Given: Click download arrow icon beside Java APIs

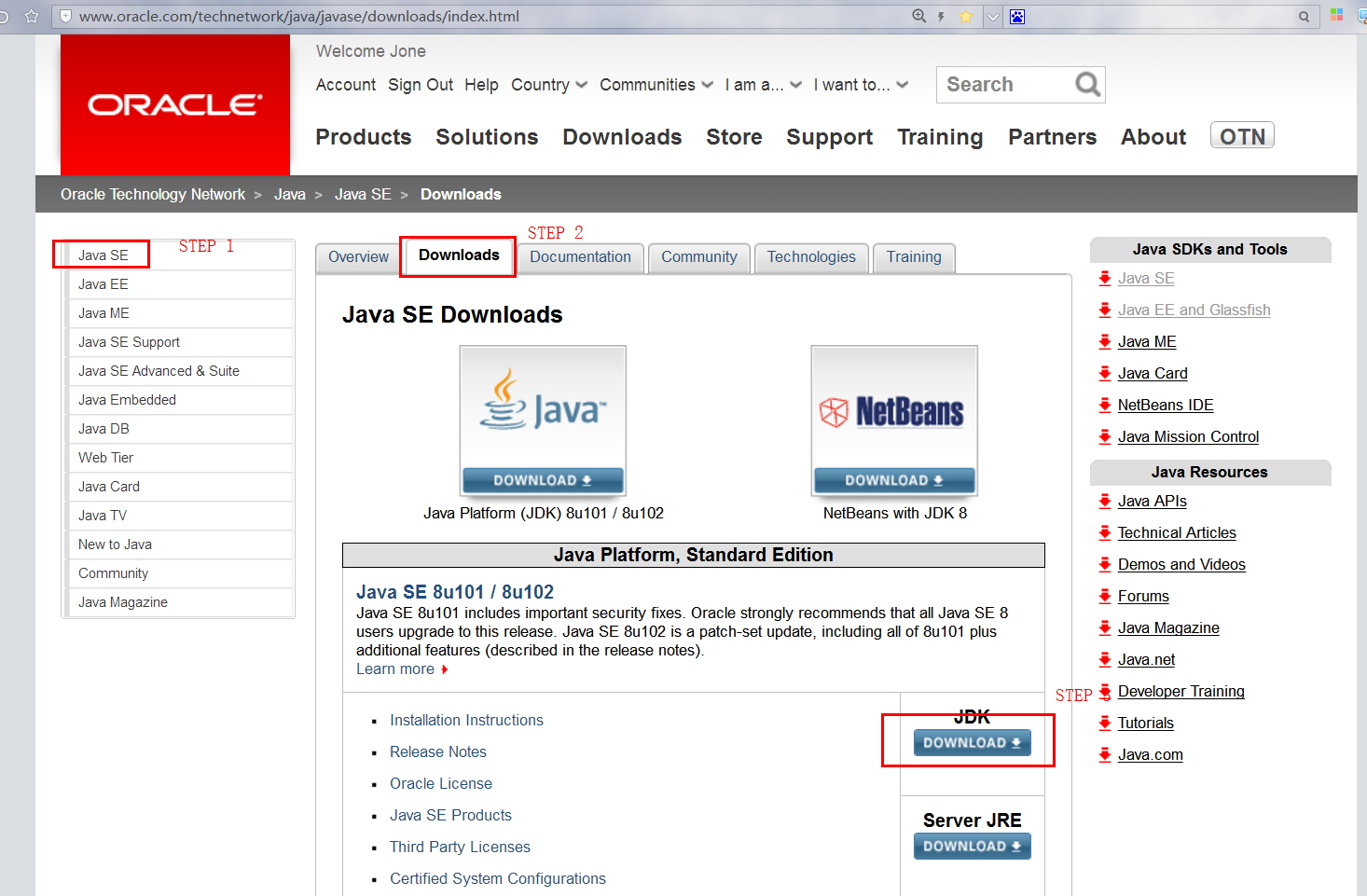Looking at the screenshot, I should point(1105,501).
